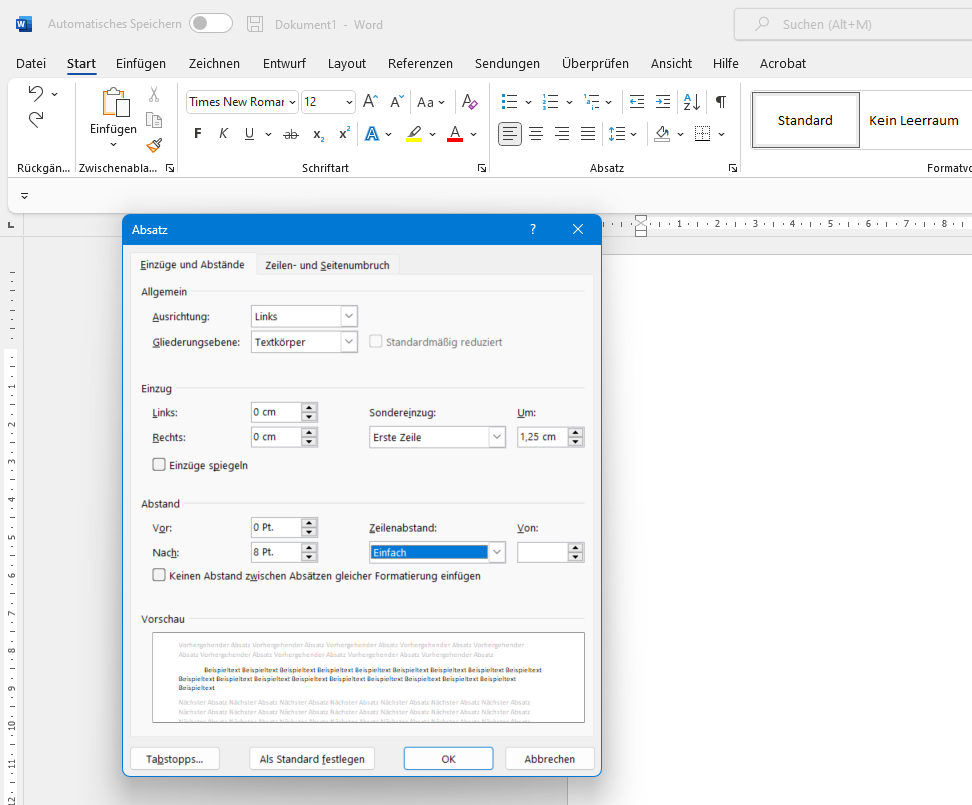
Task: Open Ausrichtung dropdown
Action: [x=349, y=316]
